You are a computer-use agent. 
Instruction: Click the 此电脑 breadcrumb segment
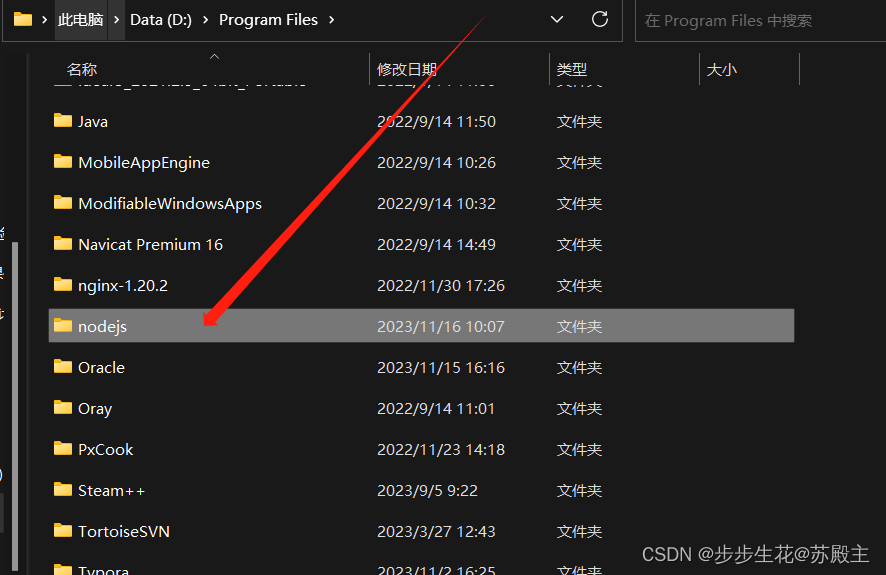81,20
